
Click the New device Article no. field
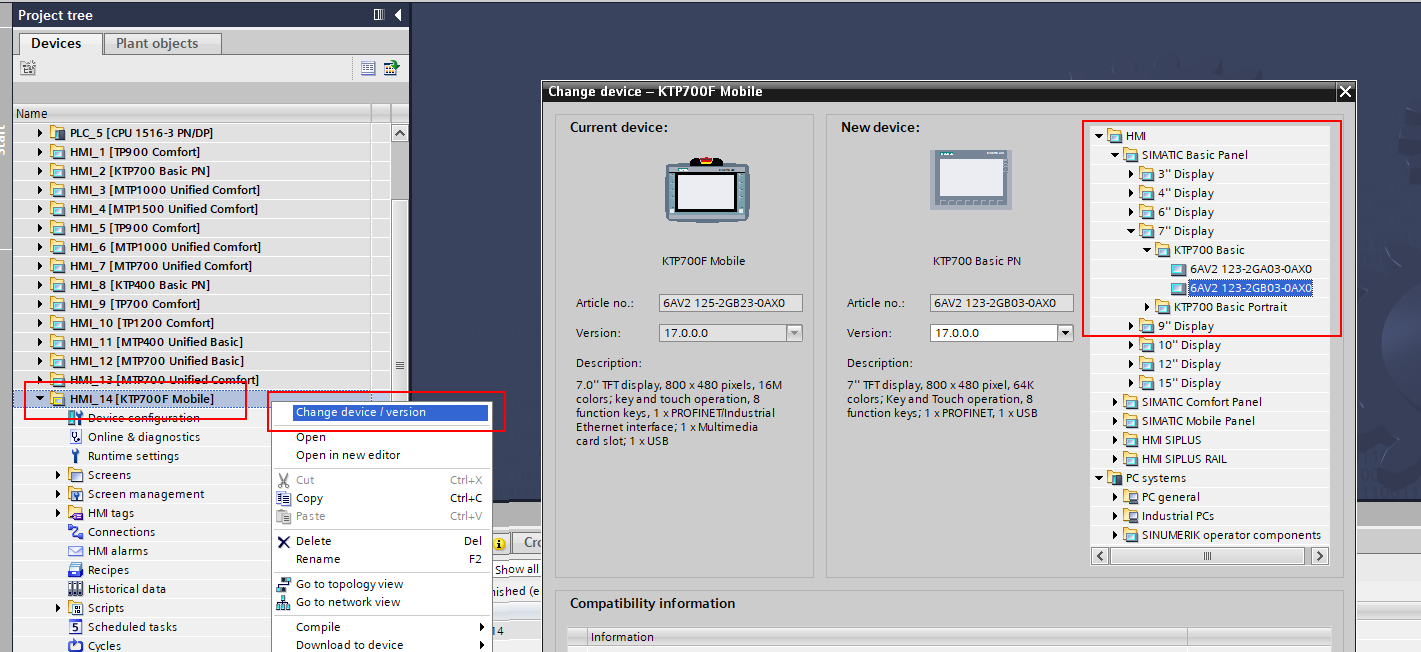(1001, 303)
